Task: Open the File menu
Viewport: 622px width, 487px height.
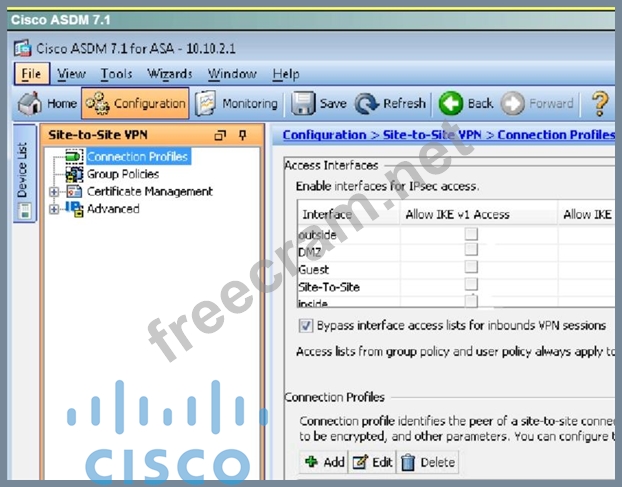Action: click(x=31, y=74)
